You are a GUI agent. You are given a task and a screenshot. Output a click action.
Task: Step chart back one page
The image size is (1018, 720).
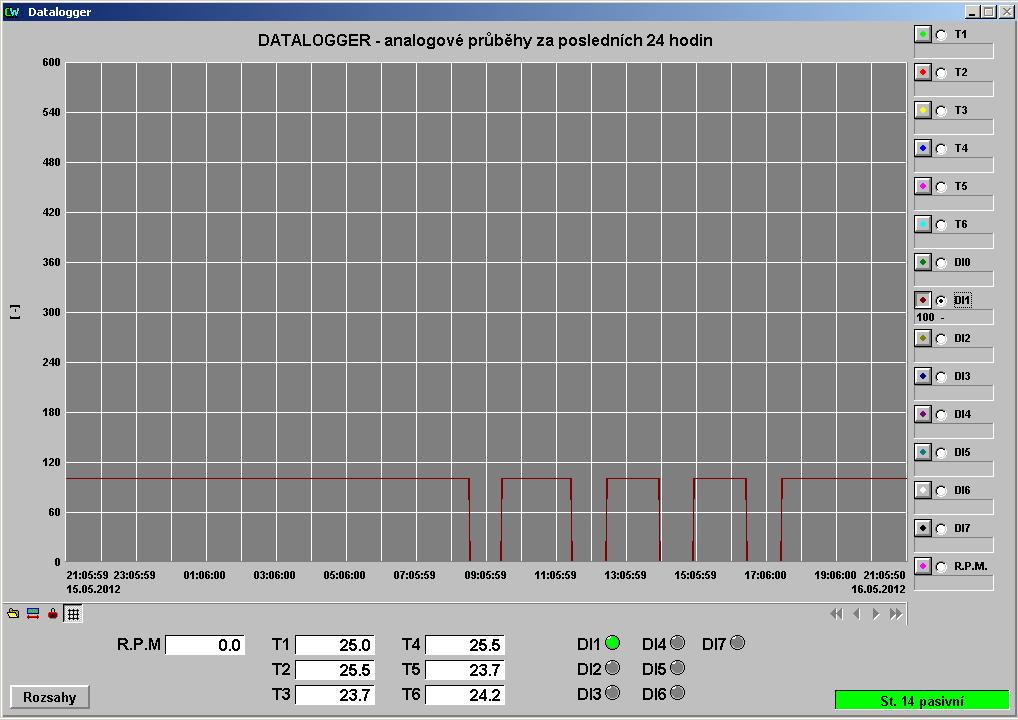tap(856, 614)
